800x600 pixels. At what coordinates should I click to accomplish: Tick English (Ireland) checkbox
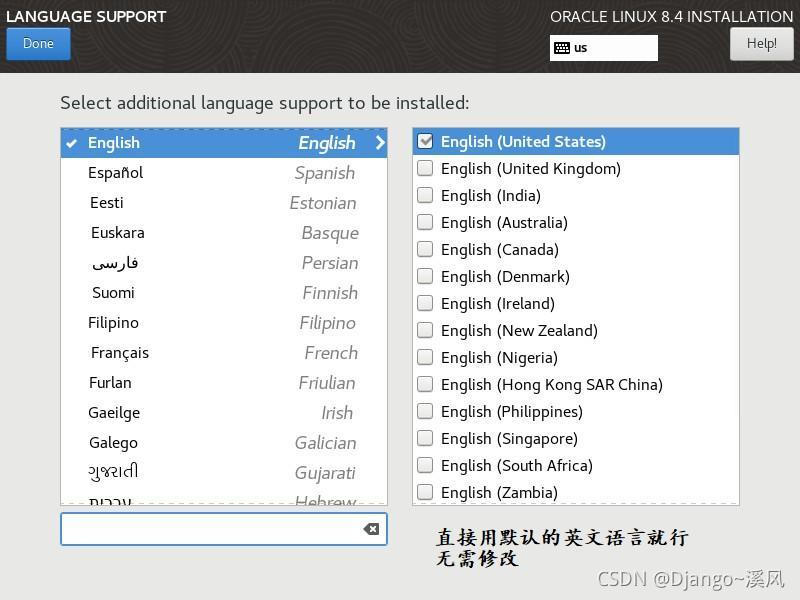tap(425, 304)
